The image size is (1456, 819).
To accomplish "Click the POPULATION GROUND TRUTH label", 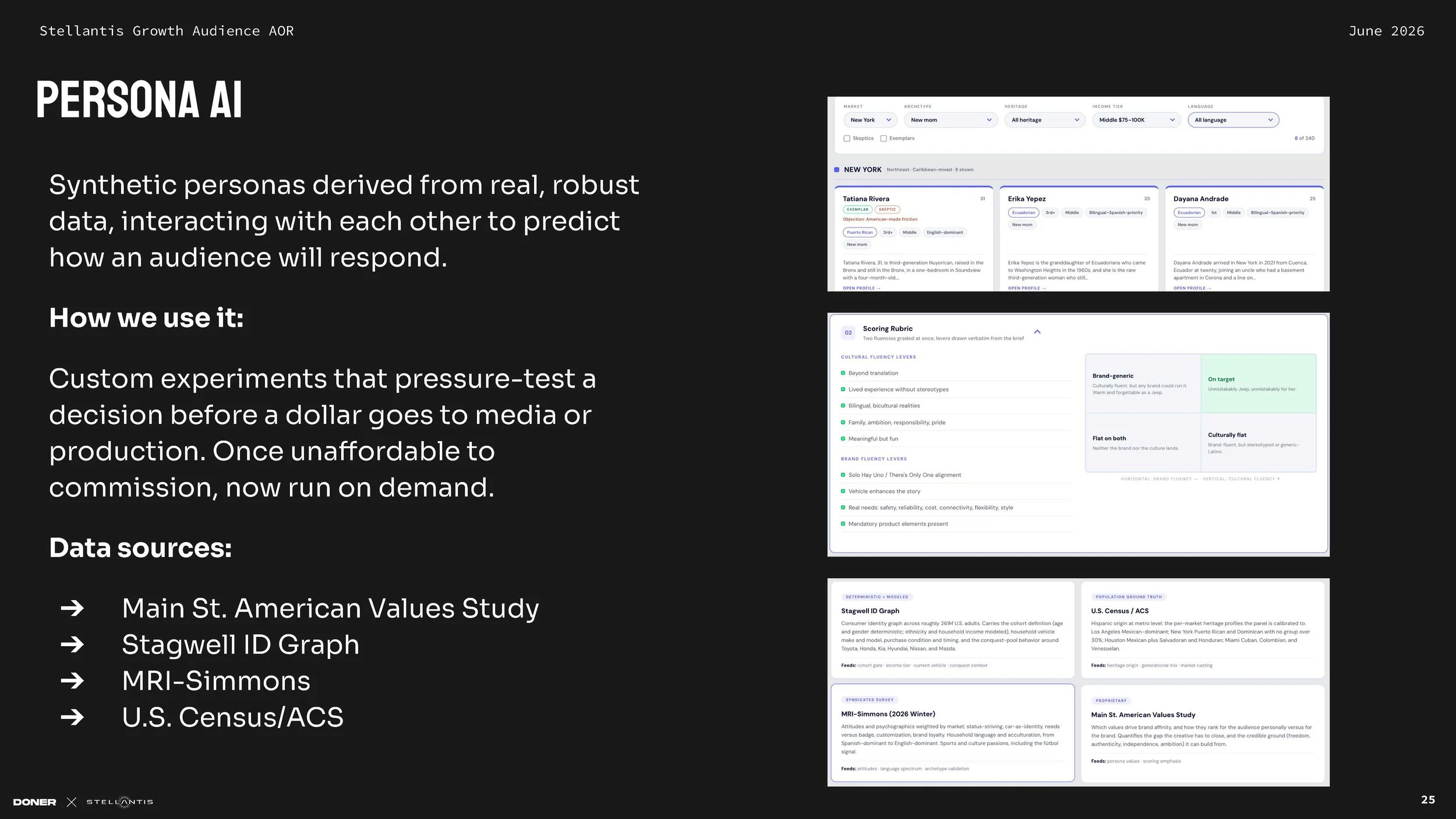I will pyautogui.click(x=1128, y=597).
